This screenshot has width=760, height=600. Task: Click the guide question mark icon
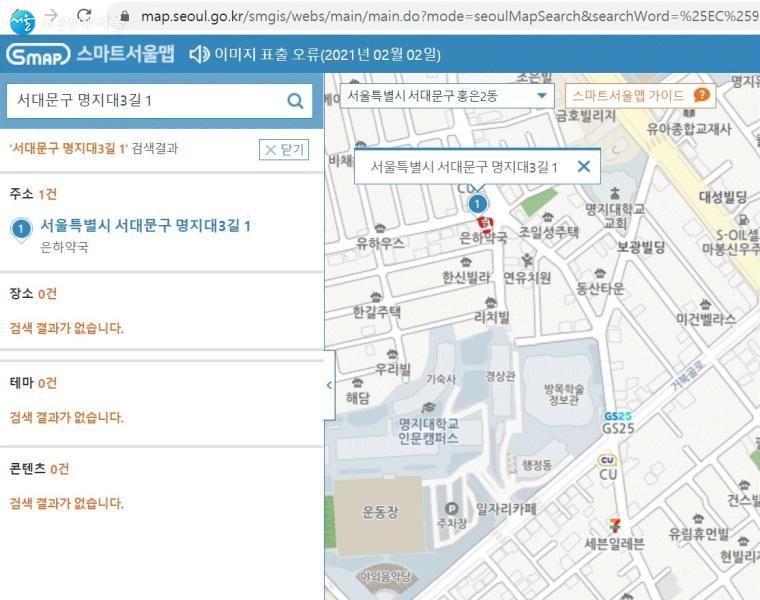click(x=701, y=96)
